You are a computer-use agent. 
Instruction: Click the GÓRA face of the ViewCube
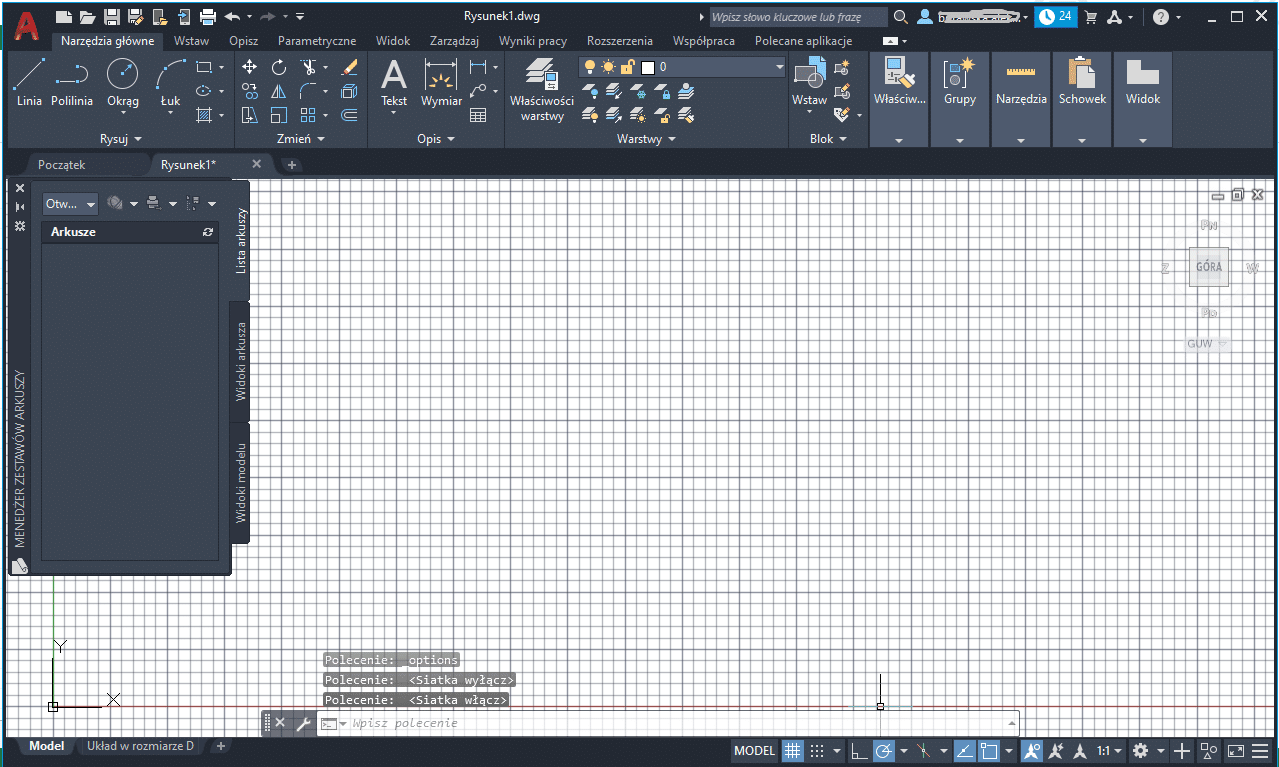click(x=1208, y=267)
